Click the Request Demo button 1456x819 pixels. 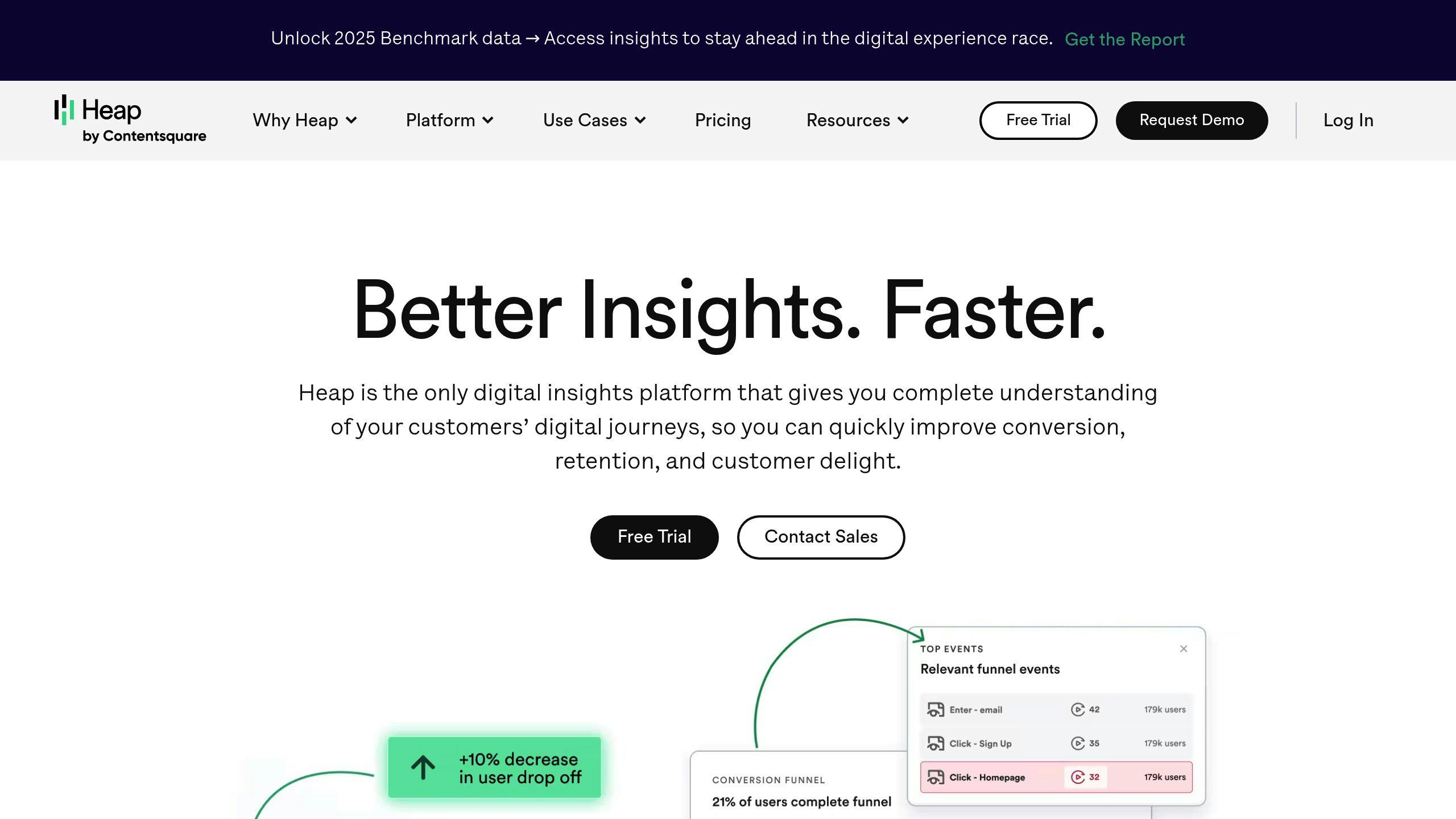point(1192,120)
